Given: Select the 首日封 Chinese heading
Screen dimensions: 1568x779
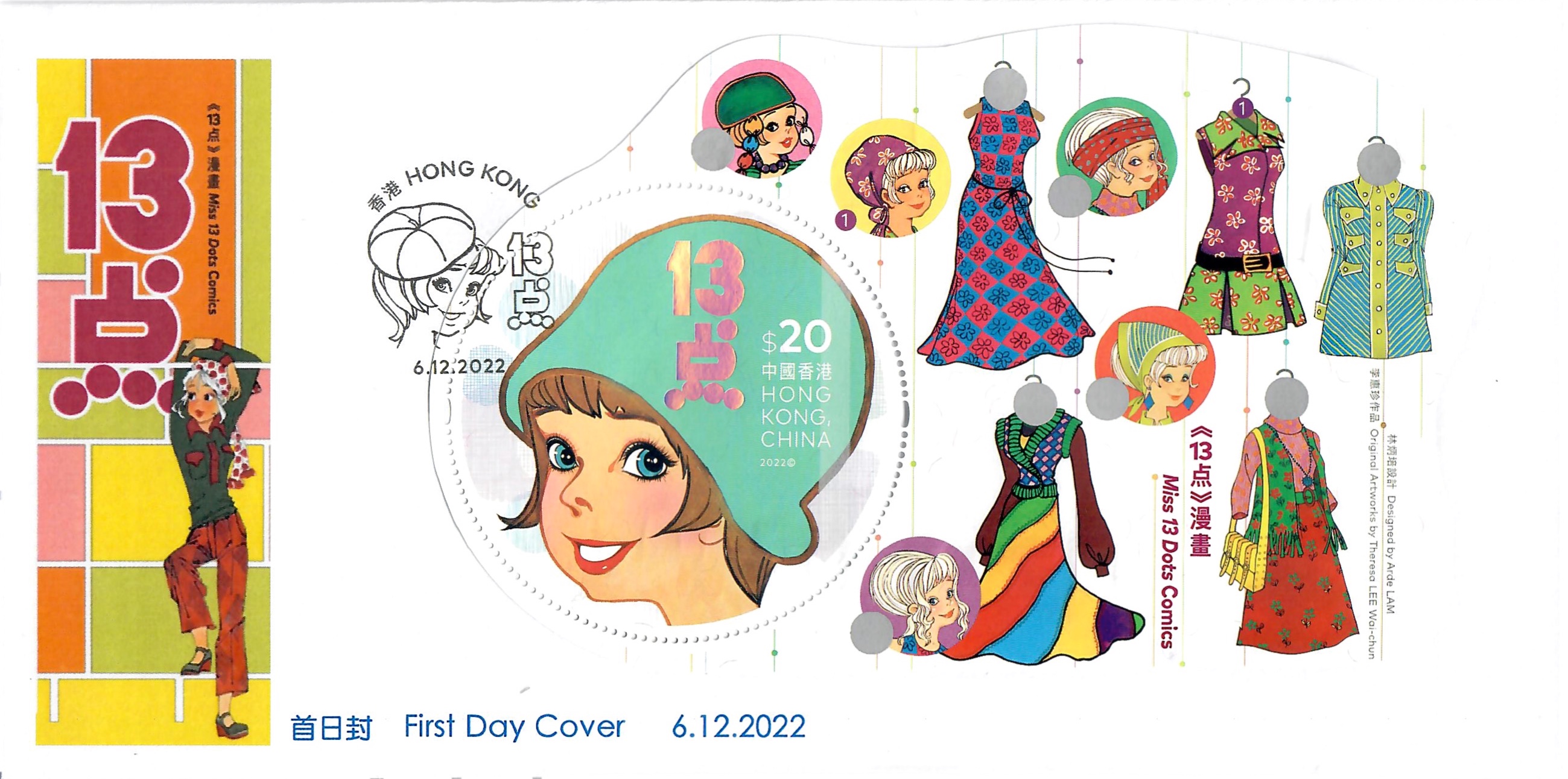Looking at the screenshot, I should (x=331, y=728).
